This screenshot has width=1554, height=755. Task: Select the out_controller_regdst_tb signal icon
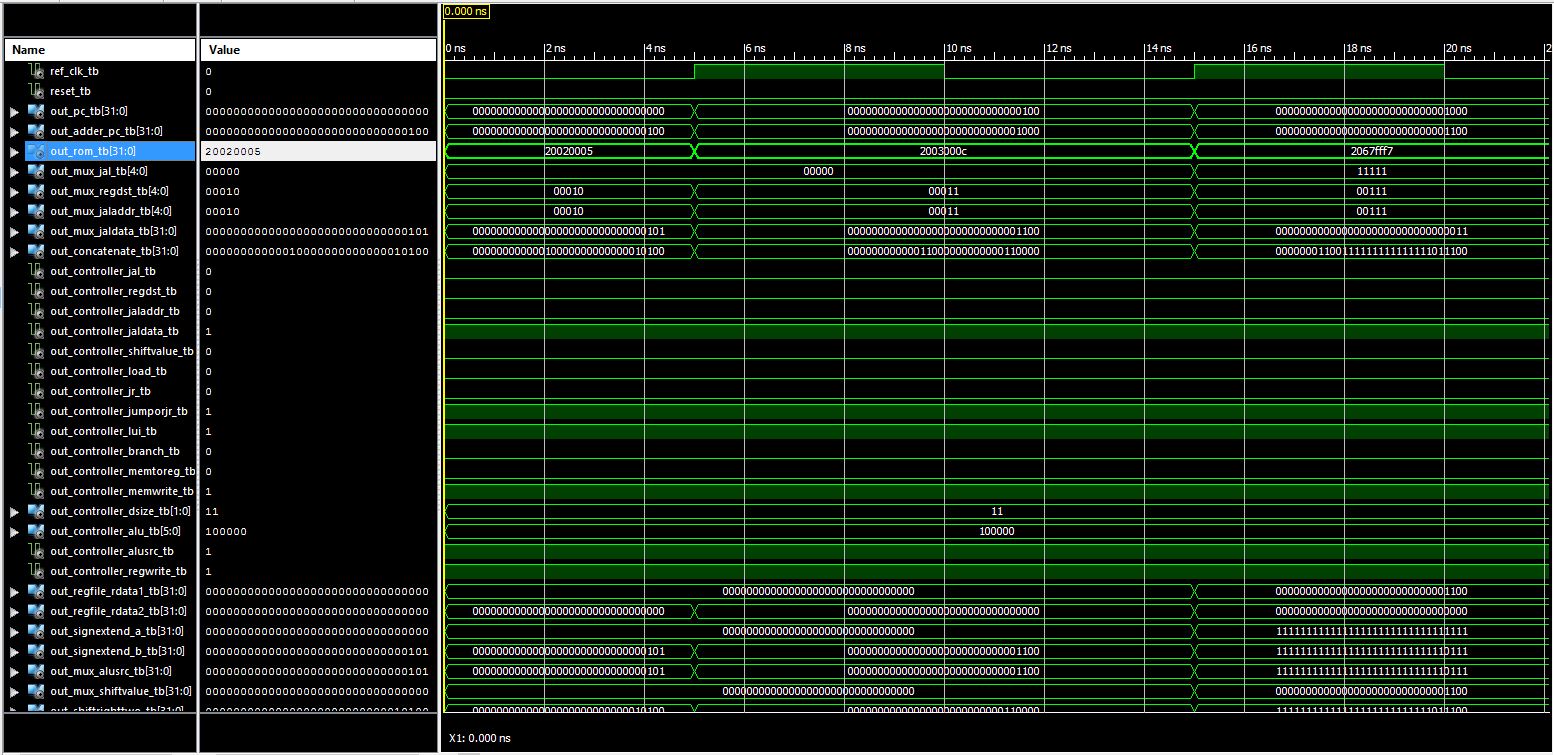[x=37, y=291]
